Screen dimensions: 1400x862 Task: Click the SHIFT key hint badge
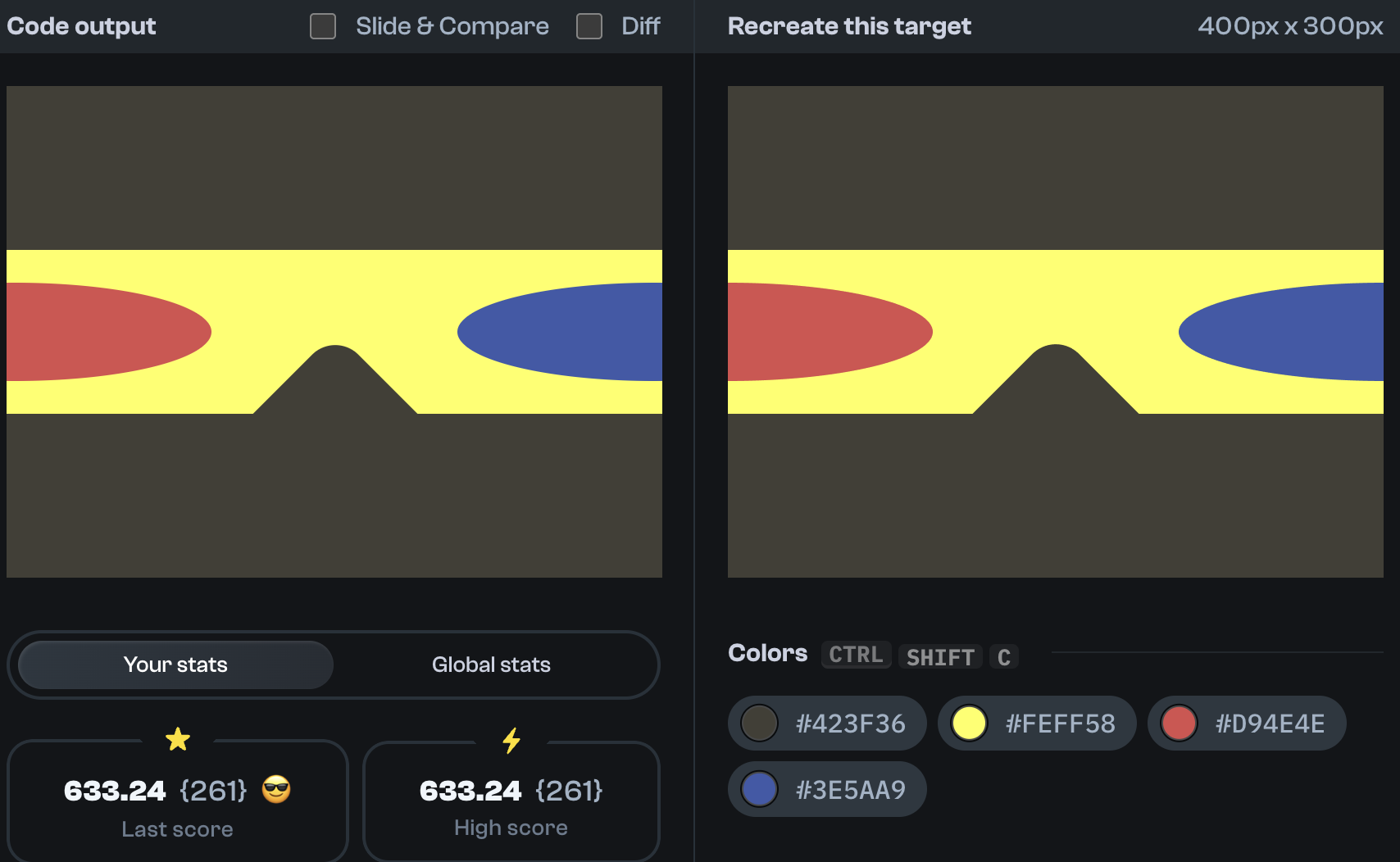pyautogui.click(x=939, y=656)
